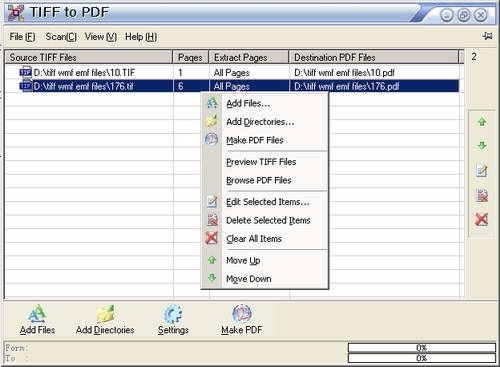Image resolution: width=500 pixels, height=367 pixels.
Task: Select Make PDF Files in context menu
Action: pyautogui.click(x=265, y=140)
